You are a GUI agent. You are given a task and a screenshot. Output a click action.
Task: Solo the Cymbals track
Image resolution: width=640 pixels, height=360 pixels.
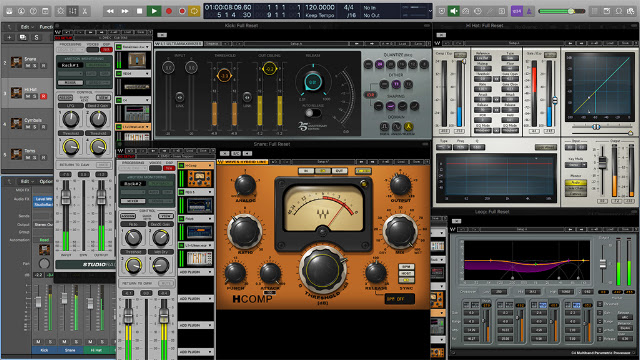click(x=35, y=127)
